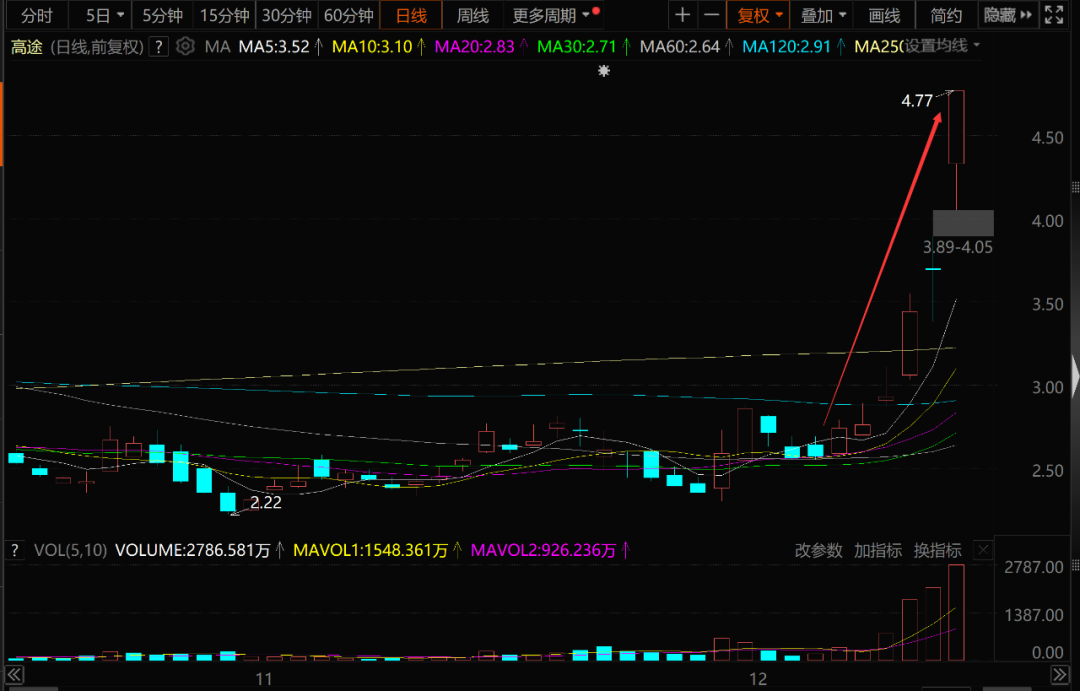Click the grid icon beside the price axis

point(1075,187)
